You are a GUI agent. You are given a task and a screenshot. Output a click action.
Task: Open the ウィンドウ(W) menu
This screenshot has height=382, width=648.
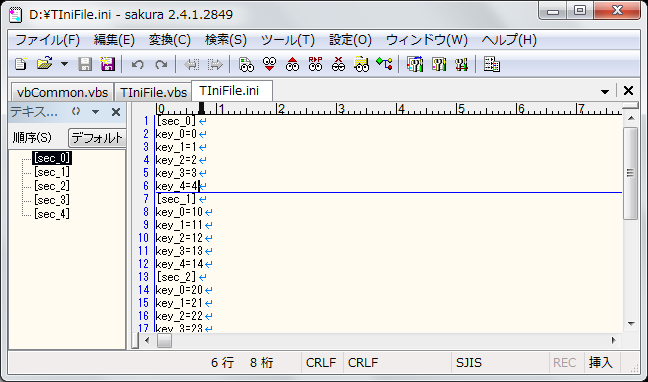tap(426, 40)
